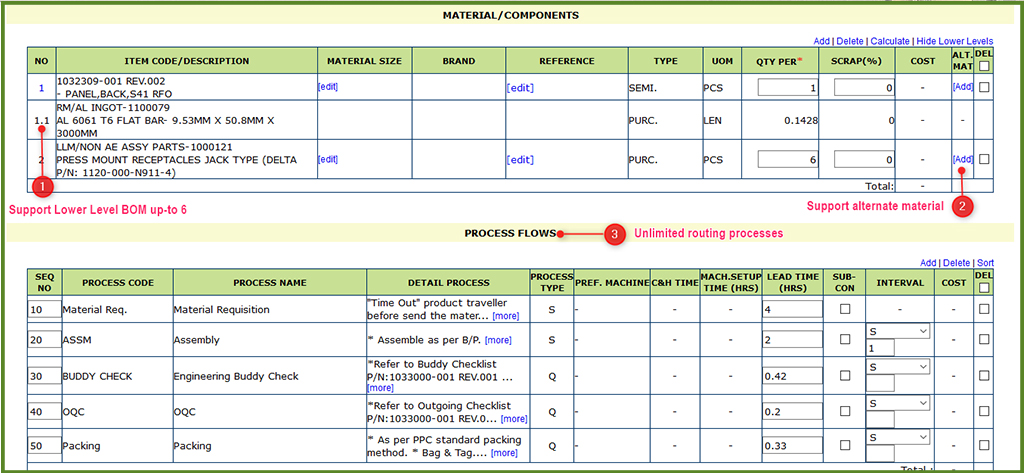
Task: Click Add link above Material/Components table
Action: [x=822, y=41]
